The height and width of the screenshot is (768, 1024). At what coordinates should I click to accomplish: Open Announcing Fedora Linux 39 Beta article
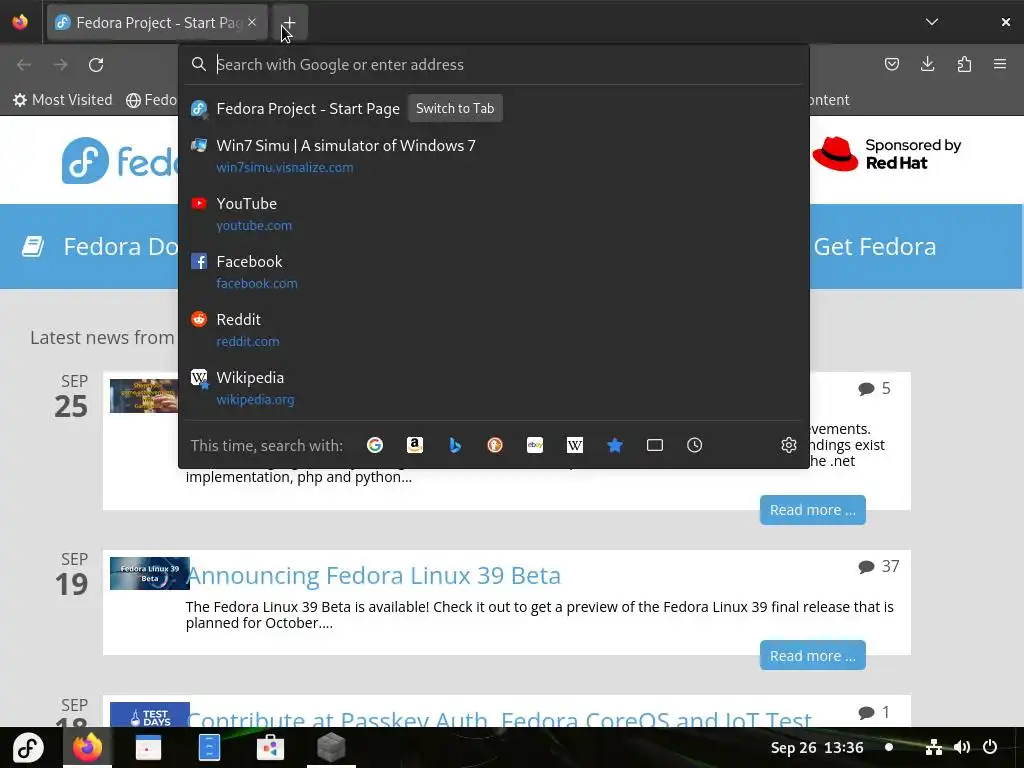tap(374, 575)
